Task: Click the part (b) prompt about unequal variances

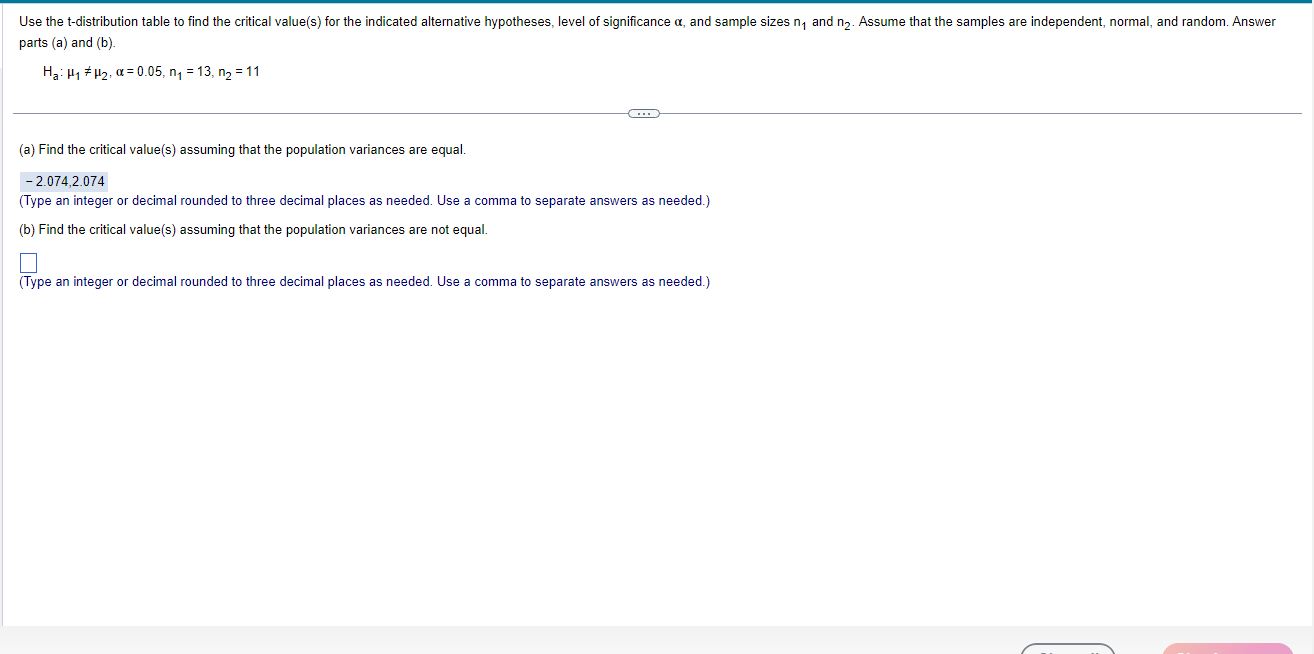Action: [x=252, y=229]
